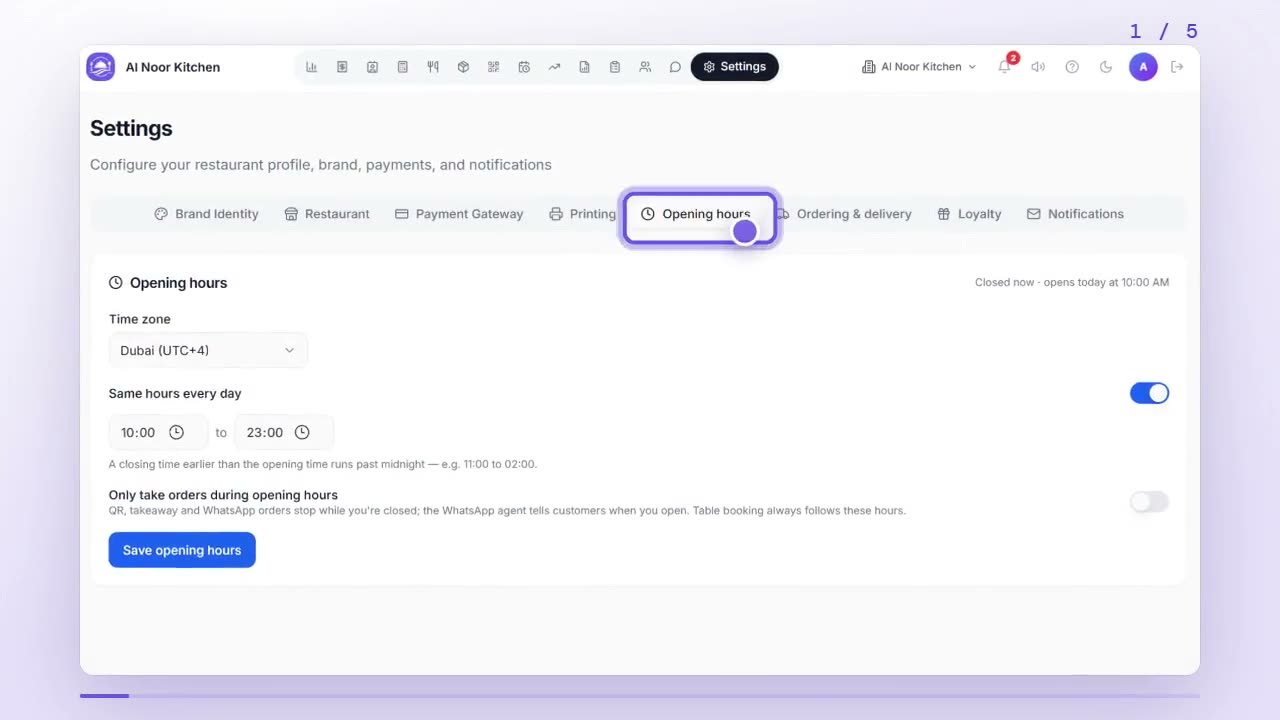Image resolution: width=1280 pixels, height=720 pixels.
Task: Open the closing time 23:00 picker
Action: [284, 432]
